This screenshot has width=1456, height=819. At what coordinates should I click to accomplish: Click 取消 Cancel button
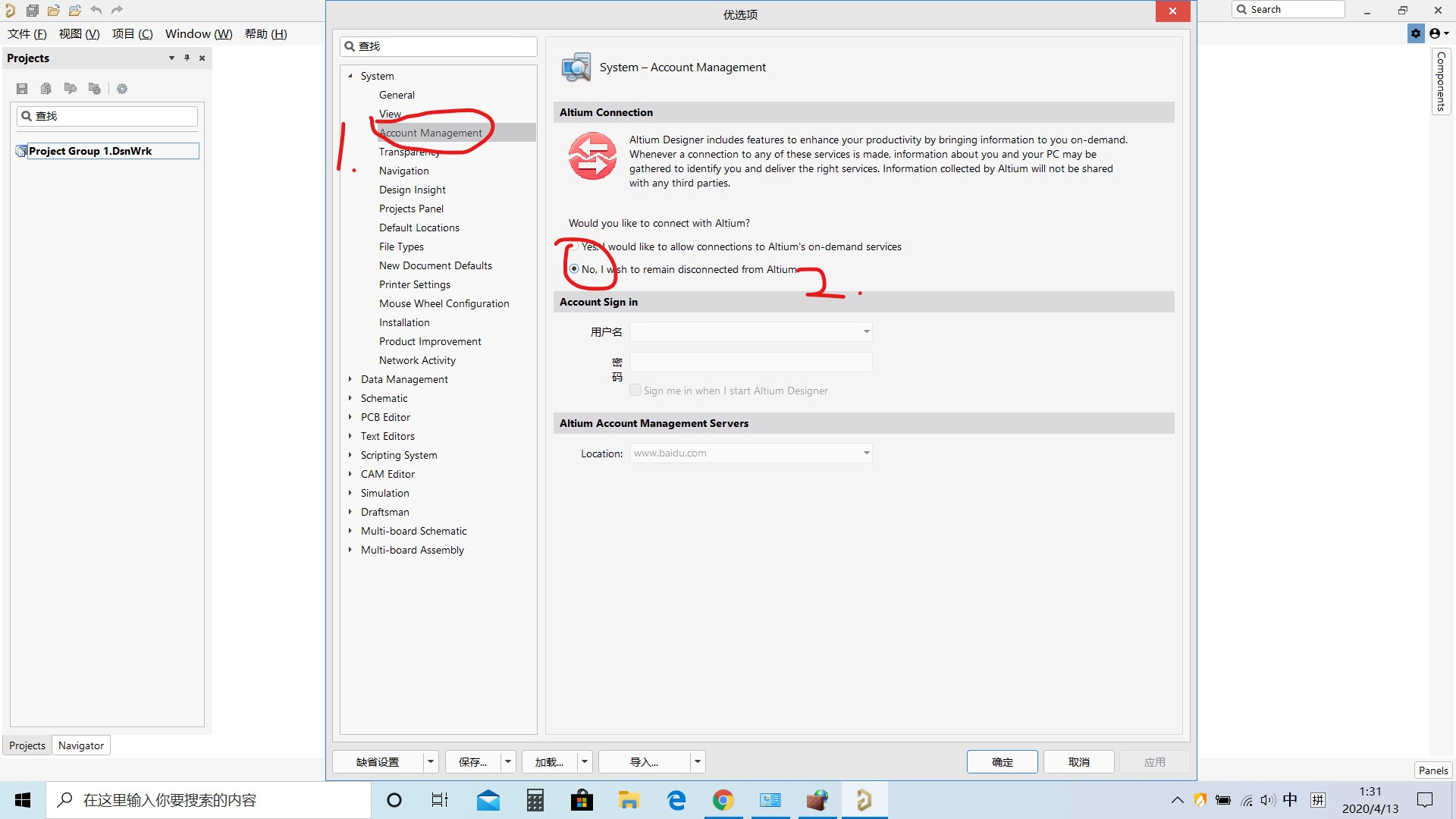[x=1079, y=761]
